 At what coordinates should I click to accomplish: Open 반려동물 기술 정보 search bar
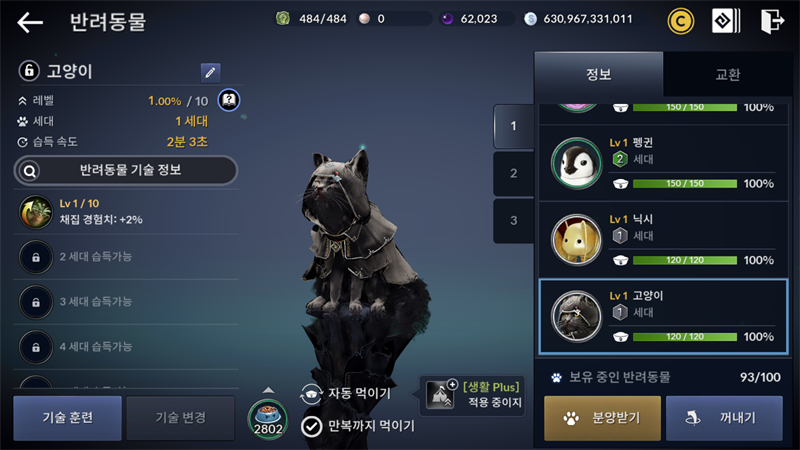point(126,170)
